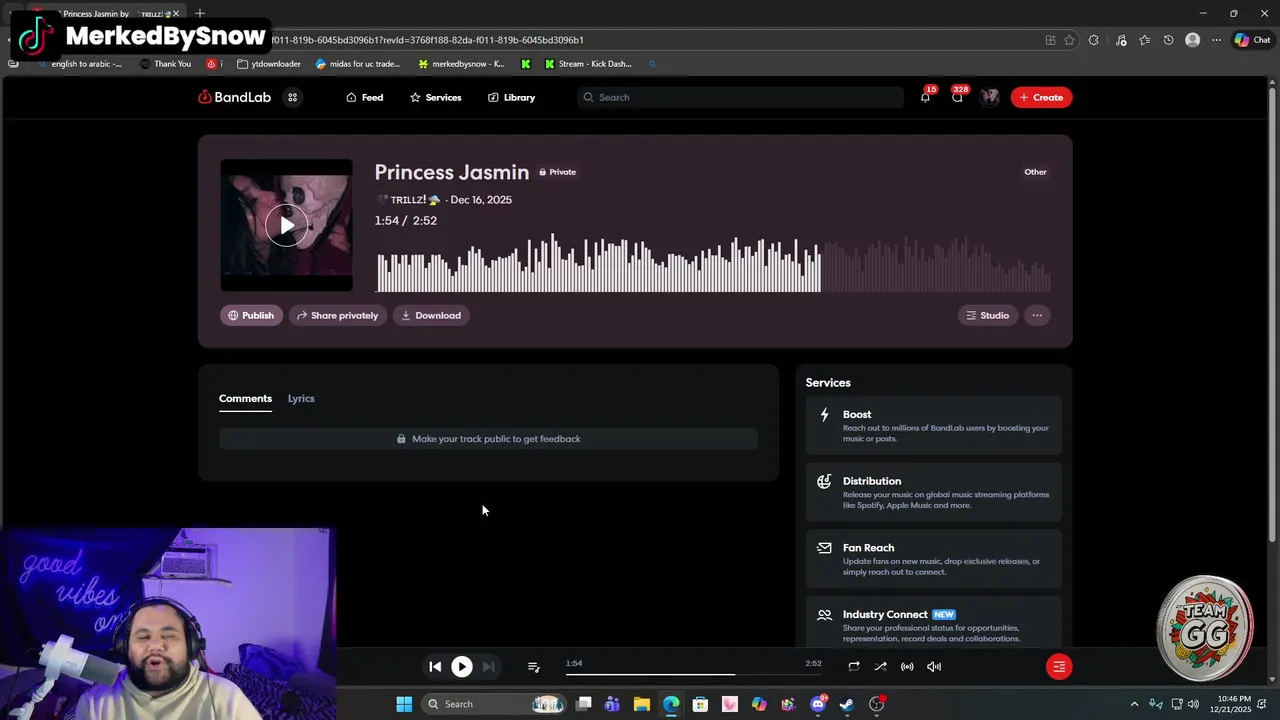Open chat messages with 328 badge
1280x720 pixels.
click(957, 97)
